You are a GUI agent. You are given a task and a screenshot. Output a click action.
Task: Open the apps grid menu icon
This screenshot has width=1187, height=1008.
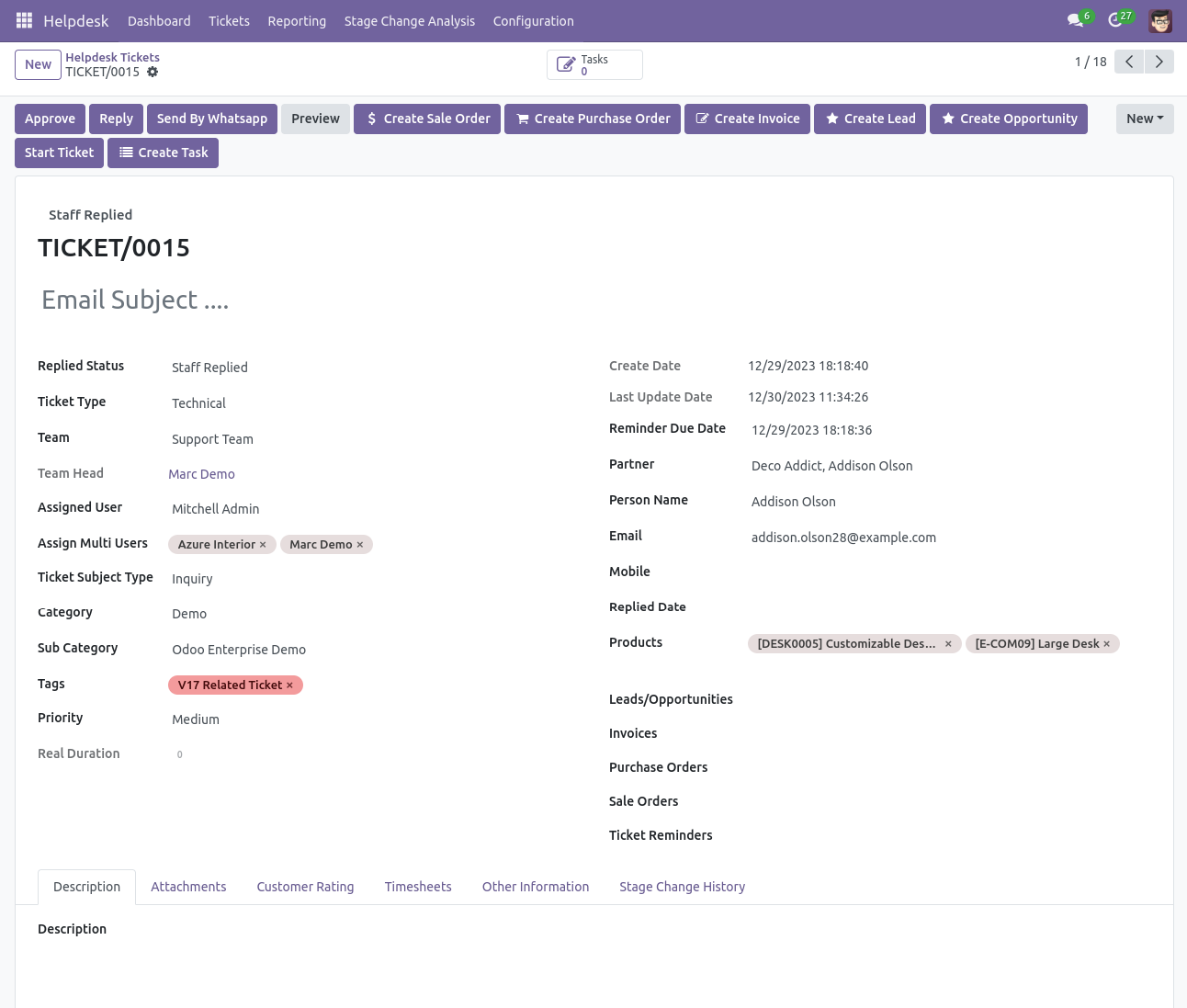25,20
